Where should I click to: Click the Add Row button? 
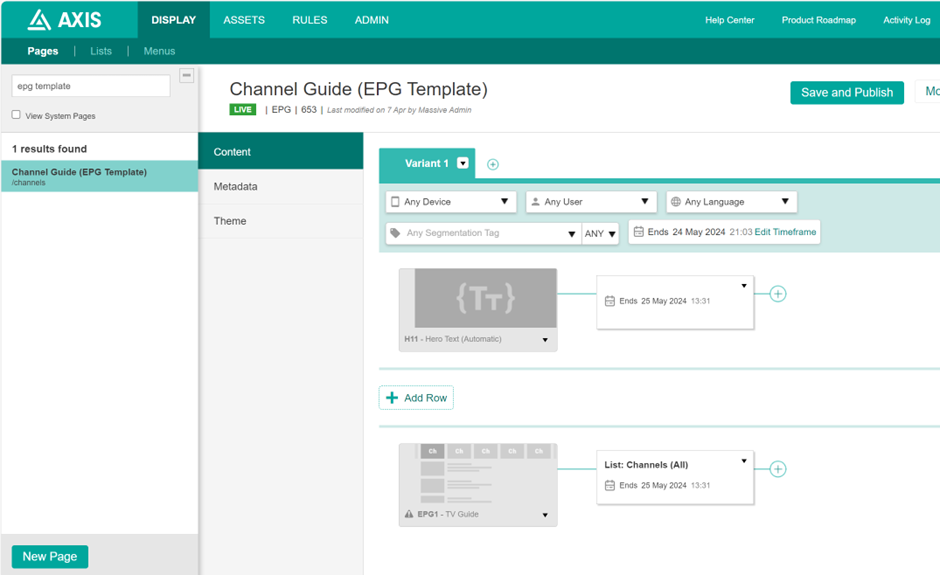[x=416, y=398]
